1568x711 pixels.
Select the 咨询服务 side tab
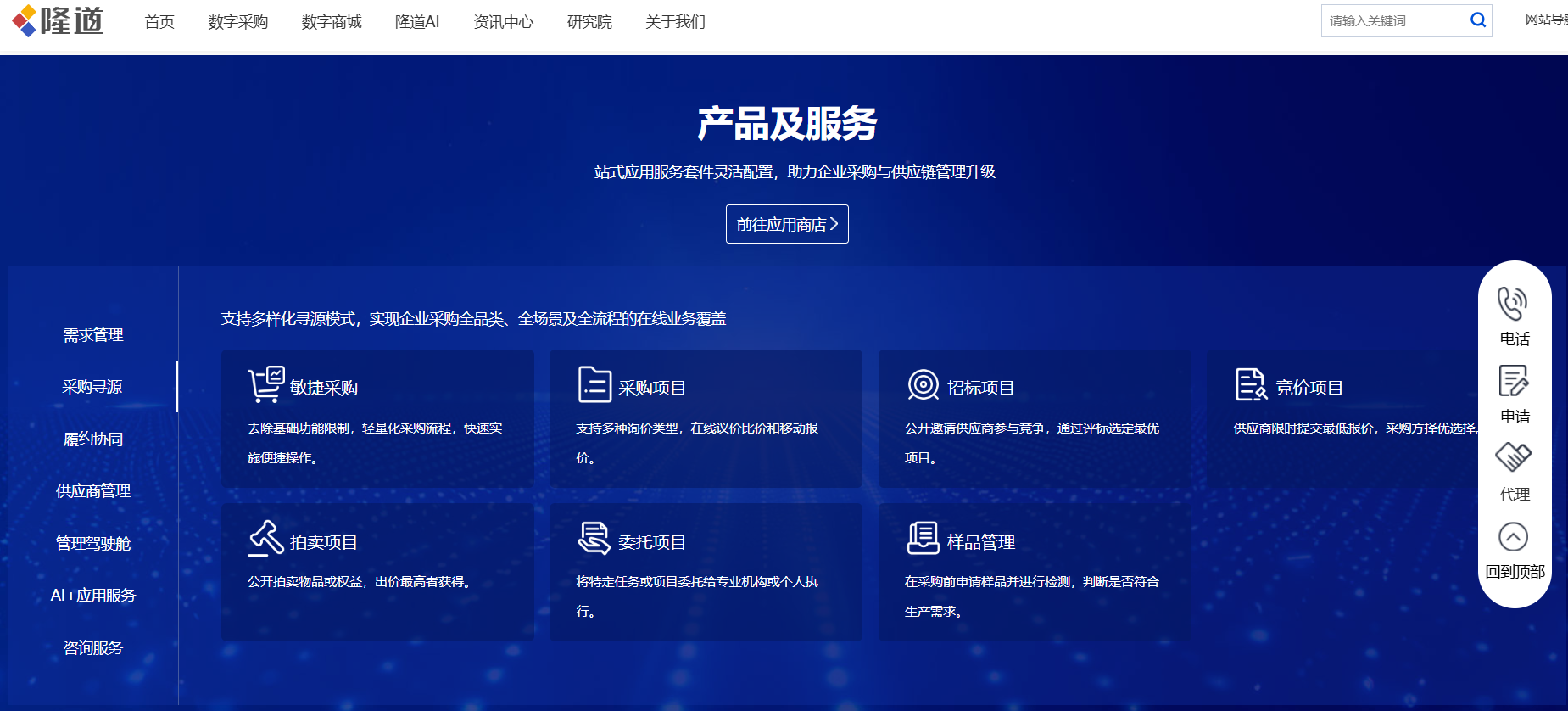pos(93,648)
